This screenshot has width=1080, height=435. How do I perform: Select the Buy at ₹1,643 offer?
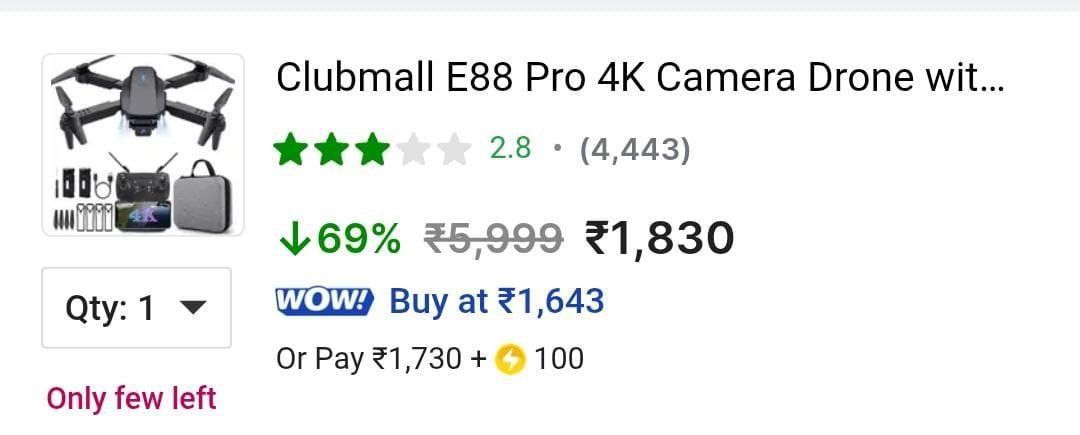click(497, 301)
